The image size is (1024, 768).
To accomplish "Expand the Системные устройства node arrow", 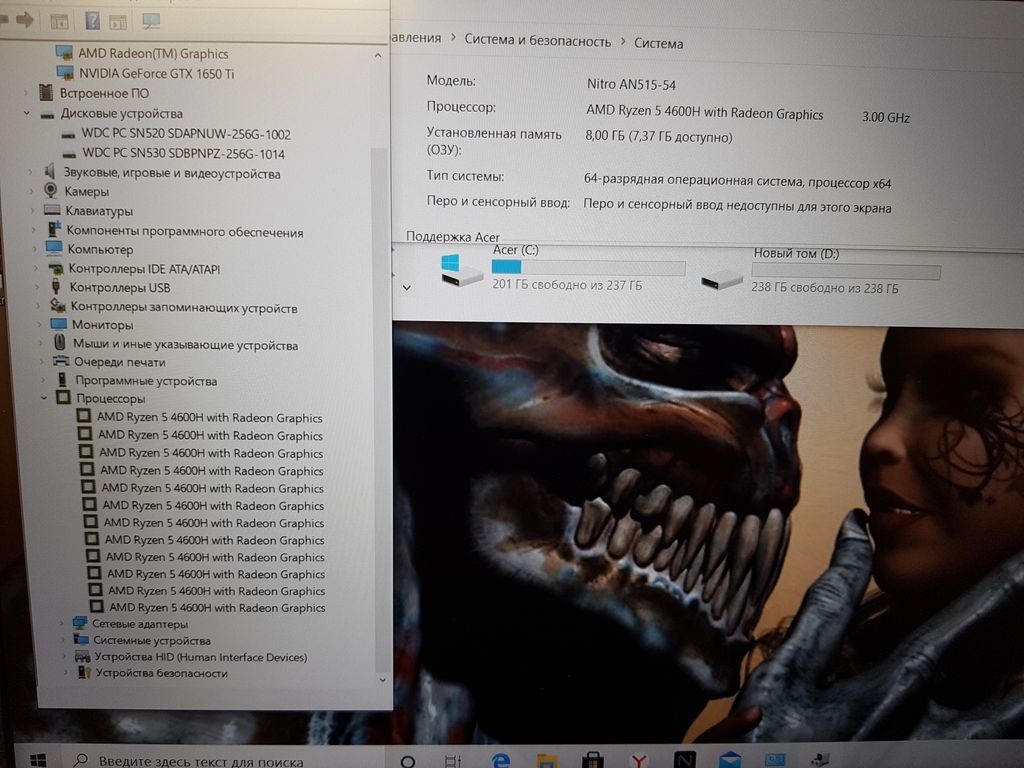I will pos(63,639).
